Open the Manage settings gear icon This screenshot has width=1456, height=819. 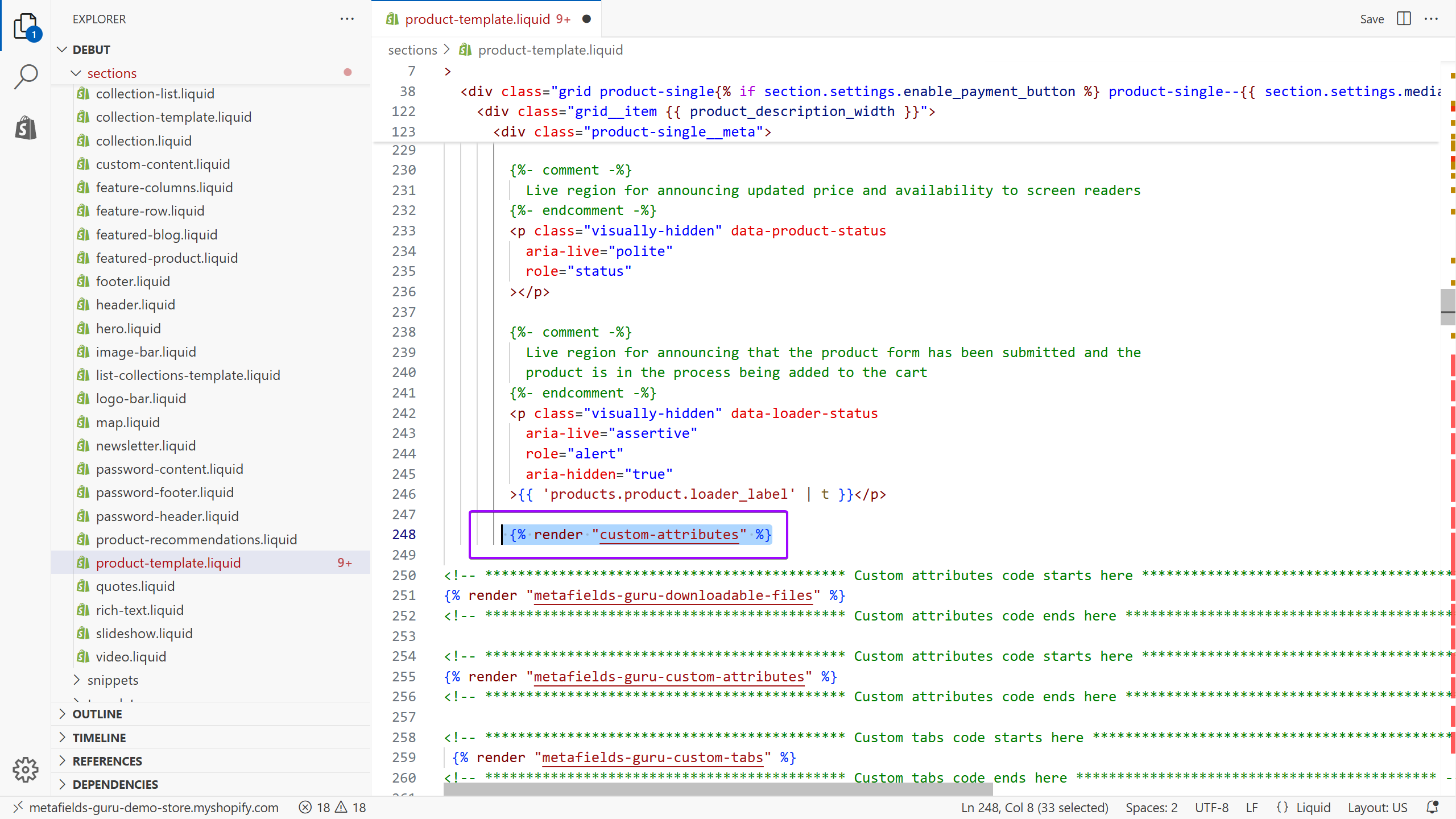coord(26,770)
